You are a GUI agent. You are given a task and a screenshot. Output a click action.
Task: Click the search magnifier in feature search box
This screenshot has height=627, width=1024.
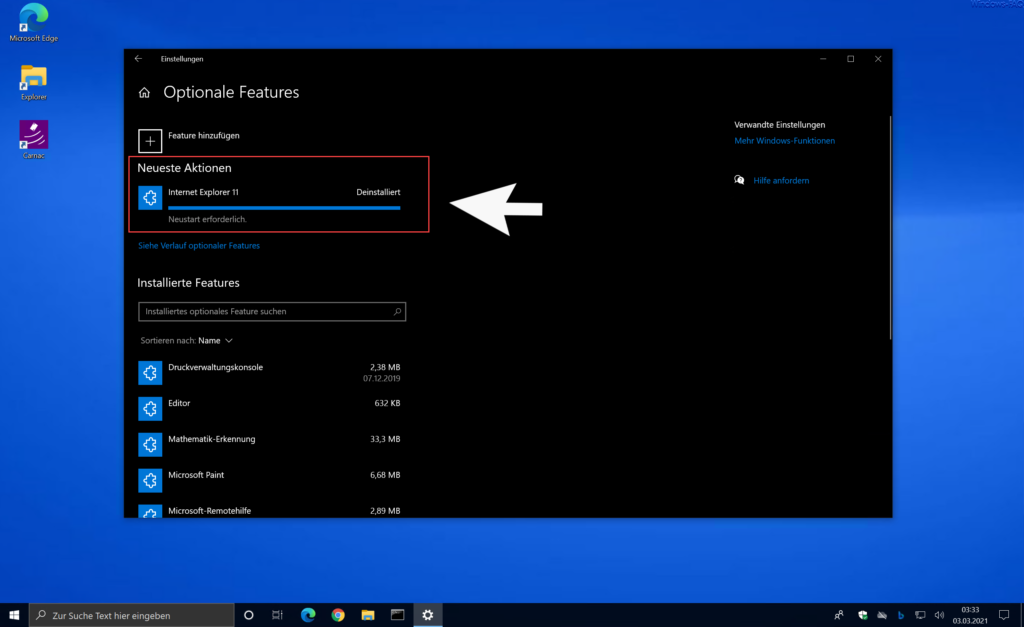click(397, 312)
